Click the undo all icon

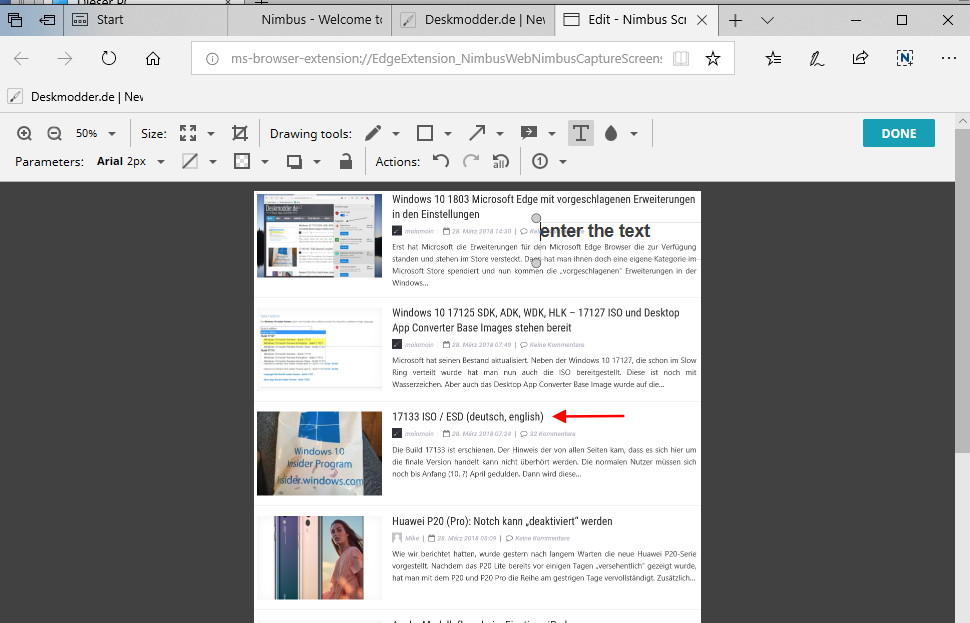pyautogui.click(x=500, y=161)
